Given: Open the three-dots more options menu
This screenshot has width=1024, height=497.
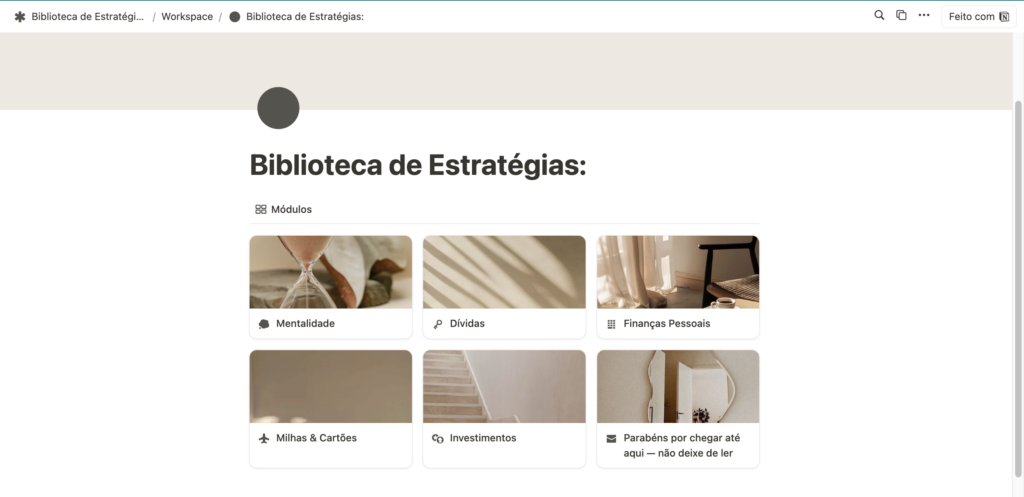Looking at the screenshot, I should (x=923, y=15).
